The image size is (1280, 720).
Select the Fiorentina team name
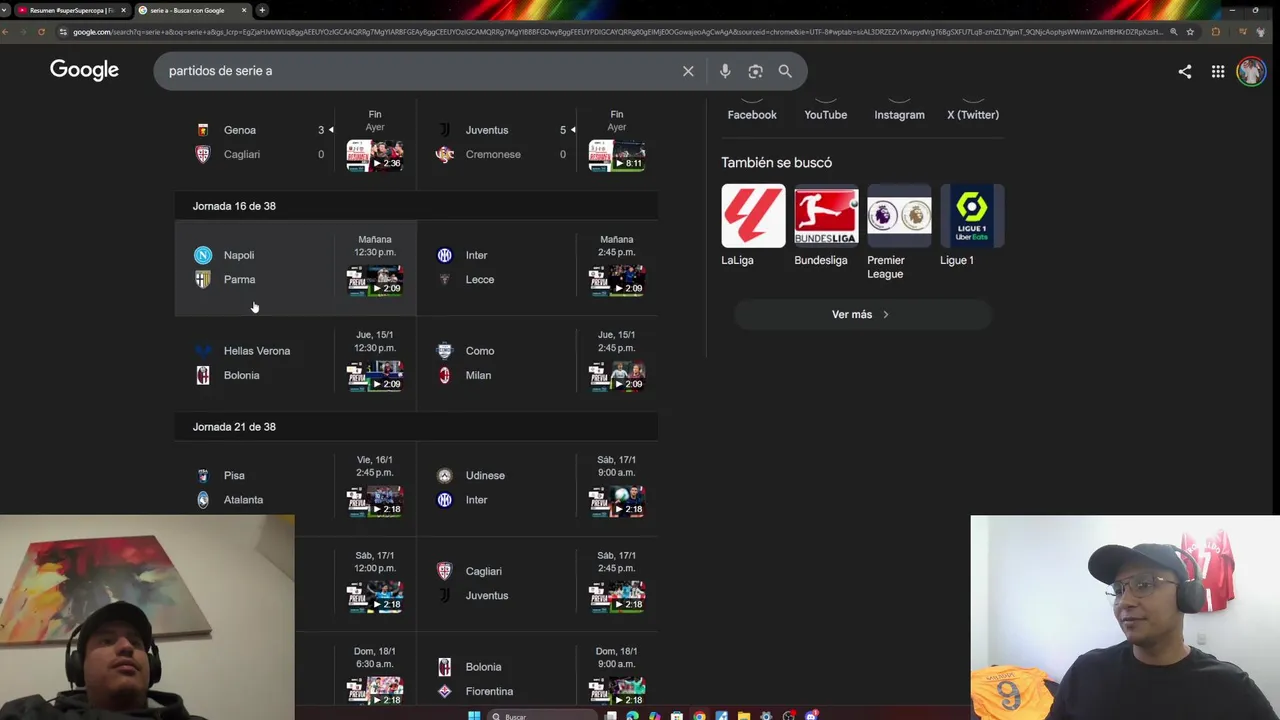[x=489, y=691]
